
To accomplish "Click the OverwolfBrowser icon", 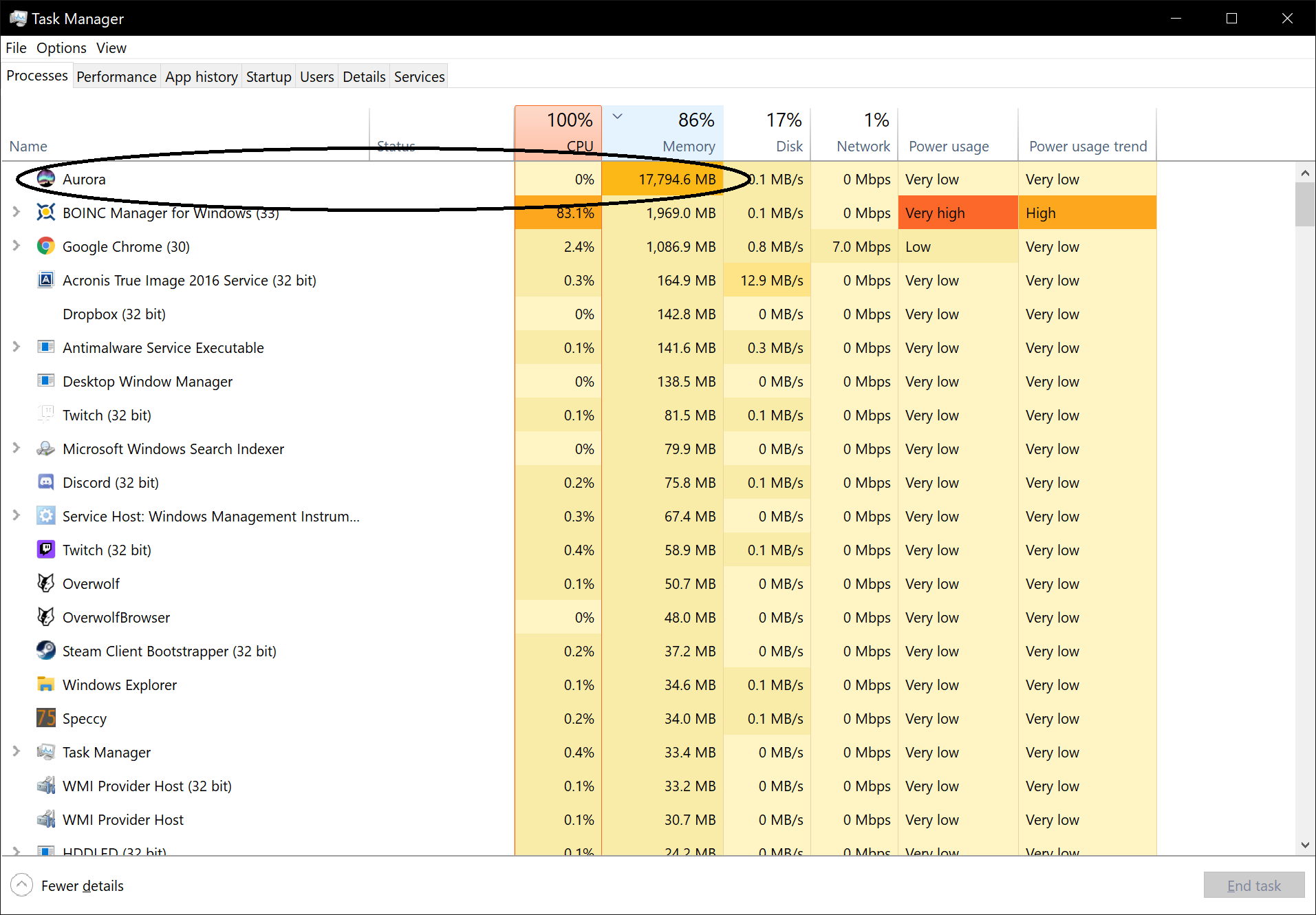I will [x=46, y=617].
